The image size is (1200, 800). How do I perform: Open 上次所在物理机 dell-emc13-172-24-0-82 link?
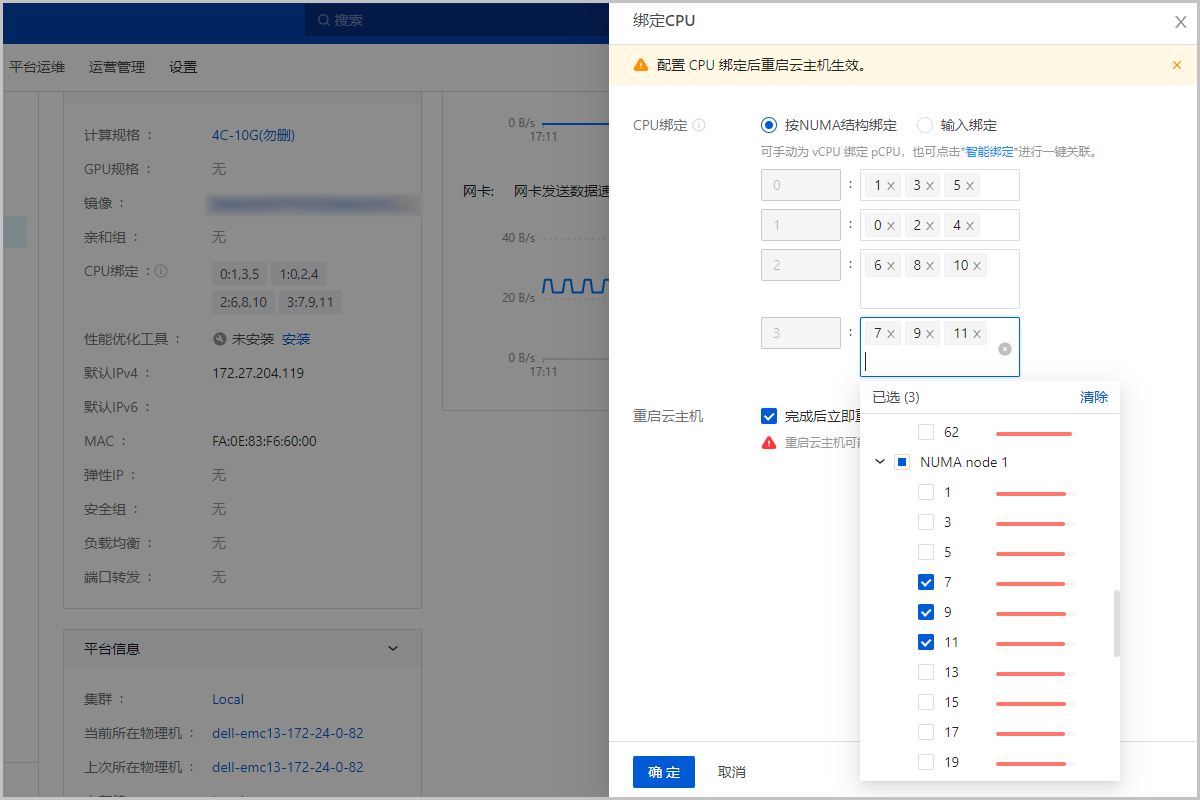(x=288, y=767)
